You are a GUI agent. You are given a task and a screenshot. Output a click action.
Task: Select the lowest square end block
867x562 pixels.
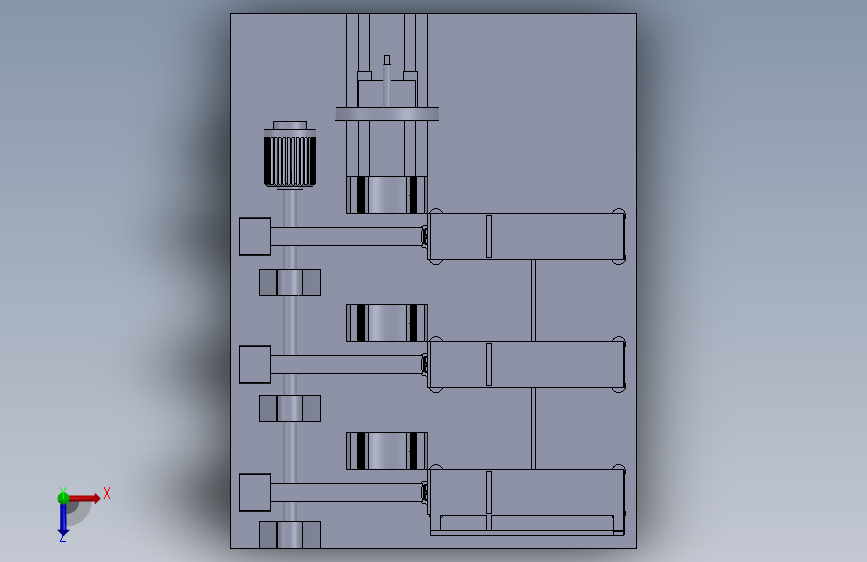255,492
